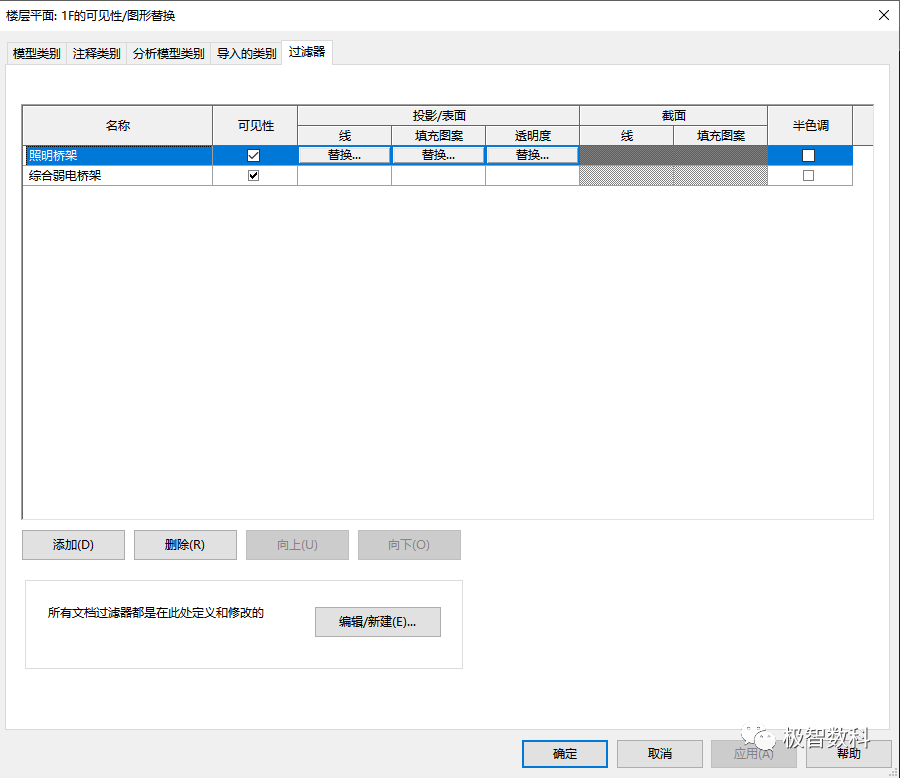Delete selected filter using 删除(R)
The image size is (900, 778).
point(184,545)
